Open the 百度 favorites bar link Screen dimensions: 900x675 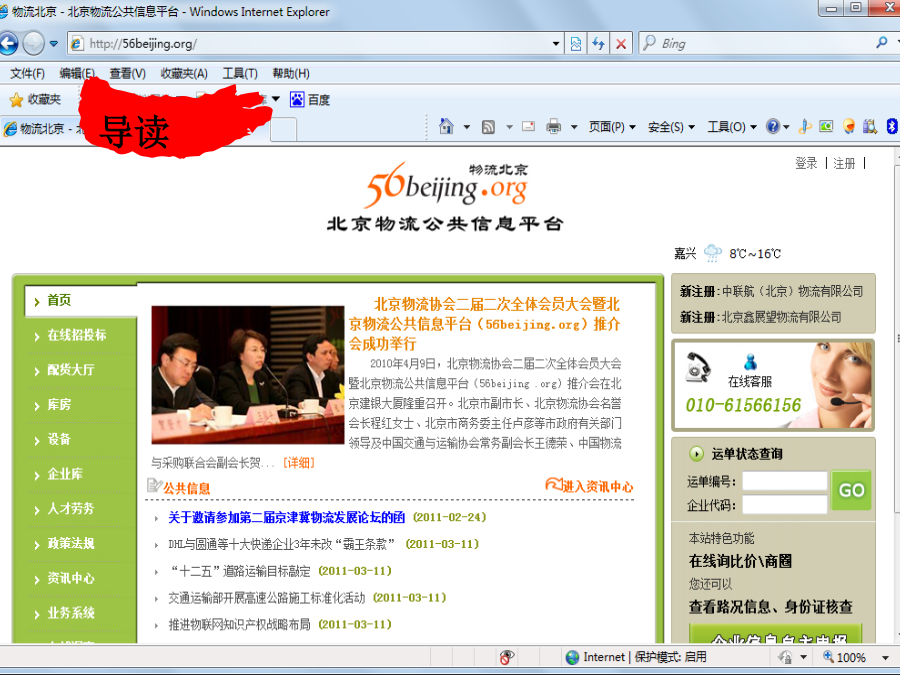pyautogui.click(x=310, y=100)
